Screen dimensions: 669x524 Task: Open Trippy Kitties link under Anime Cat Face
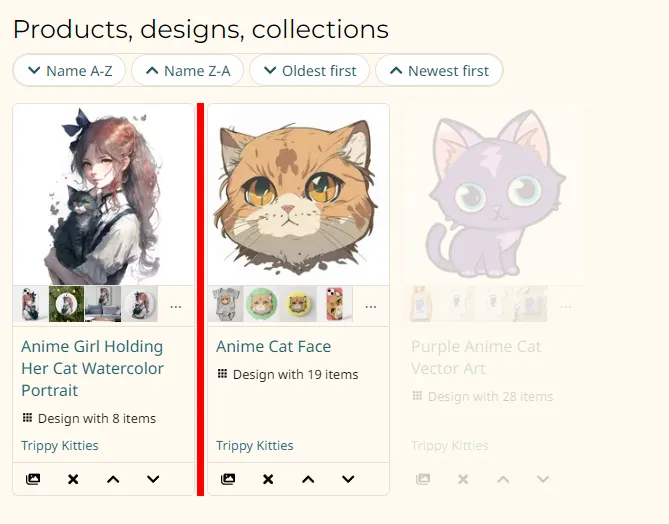255,446
